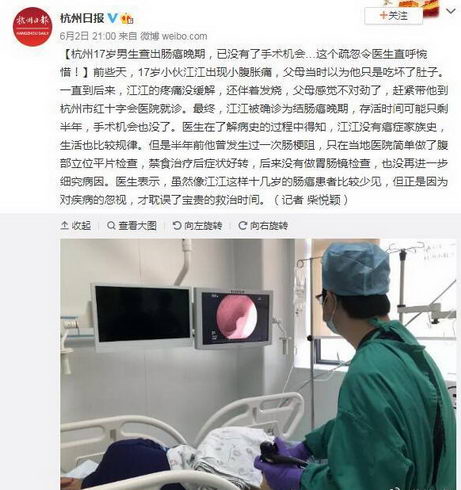Click the 向左旋转 rotate-left icon
461x490 pixels.
click(x=177, y=226)
